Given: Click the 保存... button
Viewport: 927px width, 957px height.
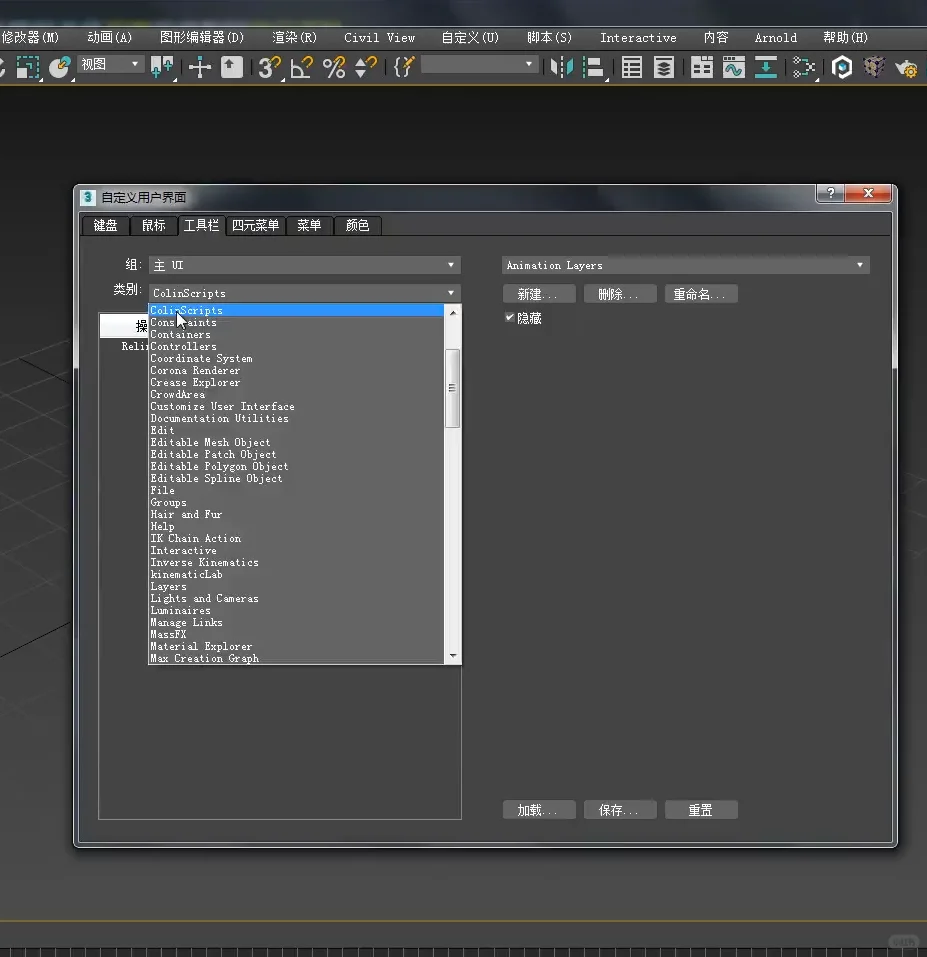Looking at the screenshot, I should coord(619,810).
